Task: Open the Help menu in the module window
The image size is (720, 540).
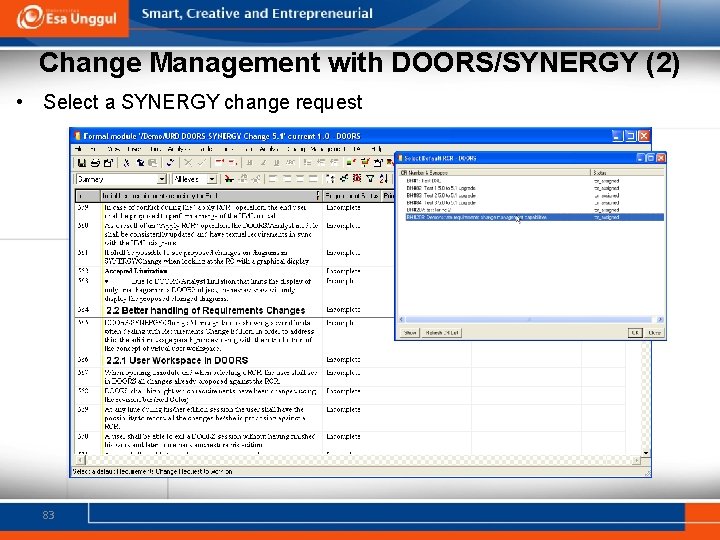Action: click(x=377, y=149)
